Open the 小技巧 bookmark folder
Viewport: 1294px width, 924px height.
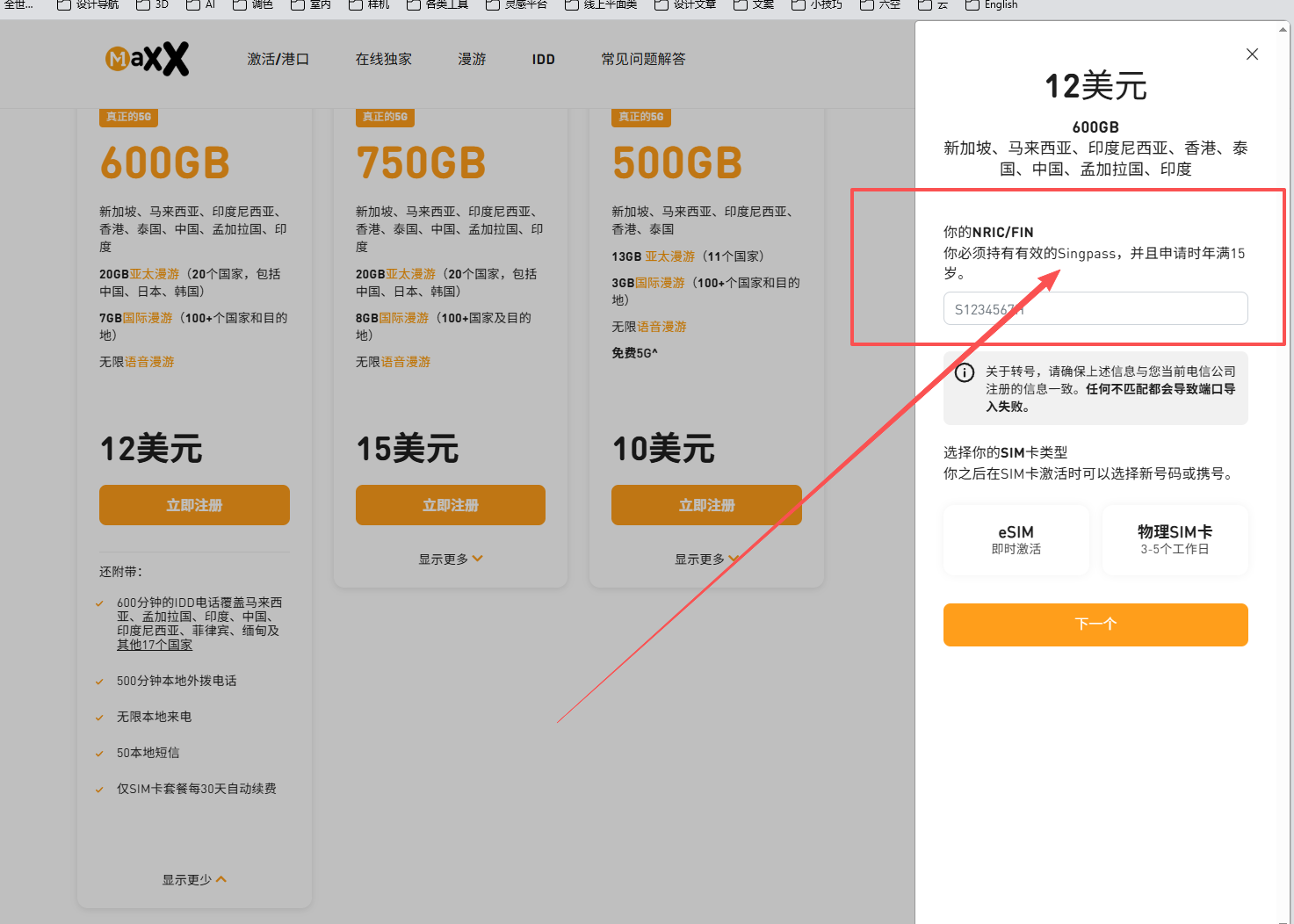click(x=817, y=4)
